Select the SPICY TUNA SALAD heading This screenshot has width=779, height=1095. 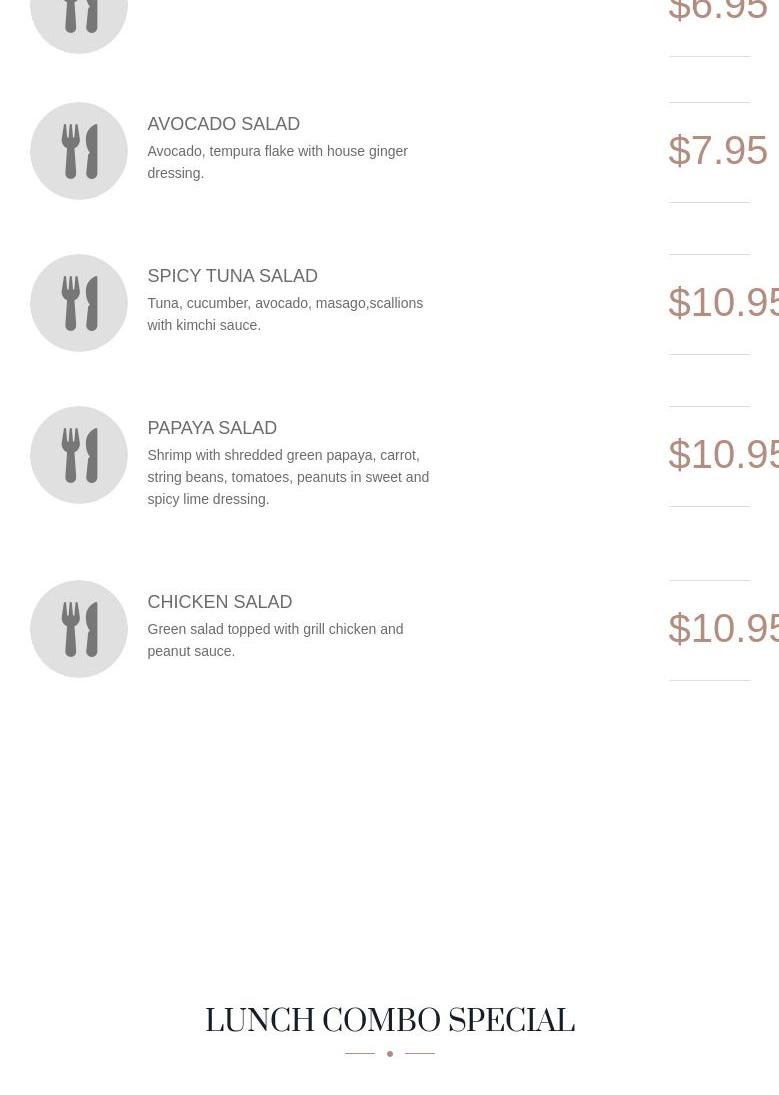click(x=232, y=276)
